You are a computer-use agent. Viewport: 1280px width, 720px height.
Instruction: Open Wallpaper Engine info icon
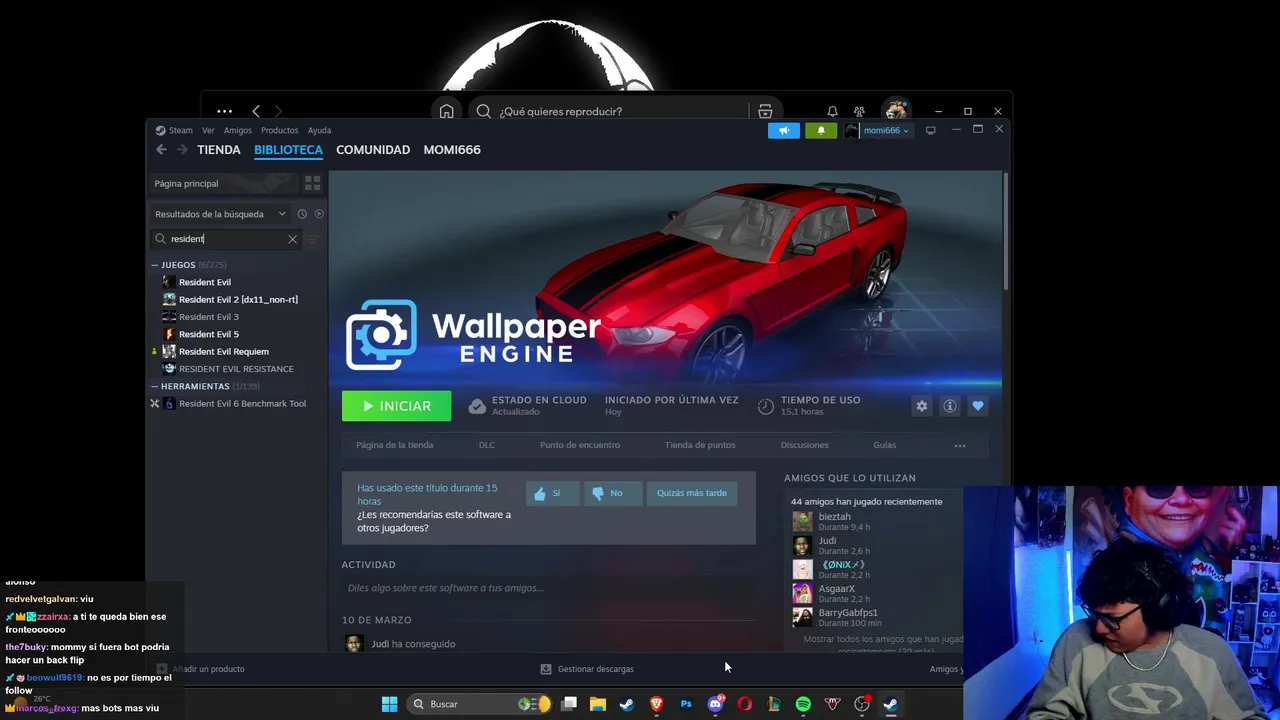click(950, 406)
